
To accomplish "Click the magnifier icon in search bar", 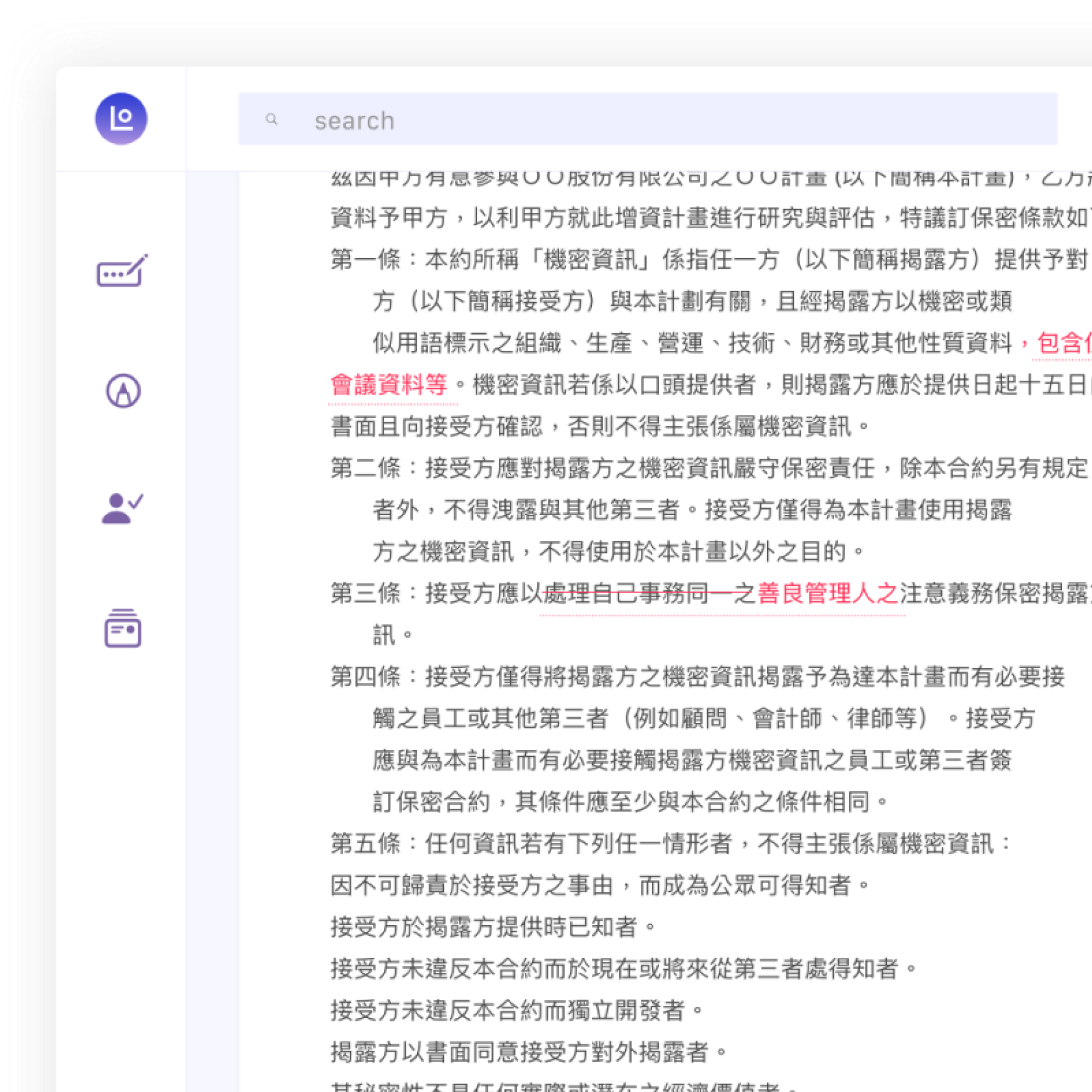I will 271,119.
